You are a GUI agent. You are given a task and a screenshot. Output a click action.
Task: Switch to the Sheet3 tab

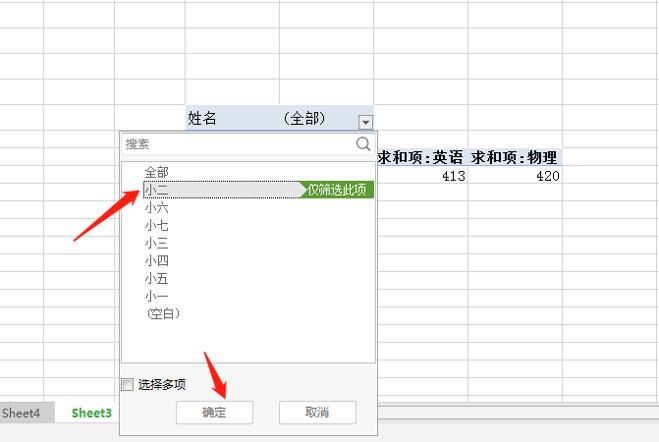click(x=92, y=413)
